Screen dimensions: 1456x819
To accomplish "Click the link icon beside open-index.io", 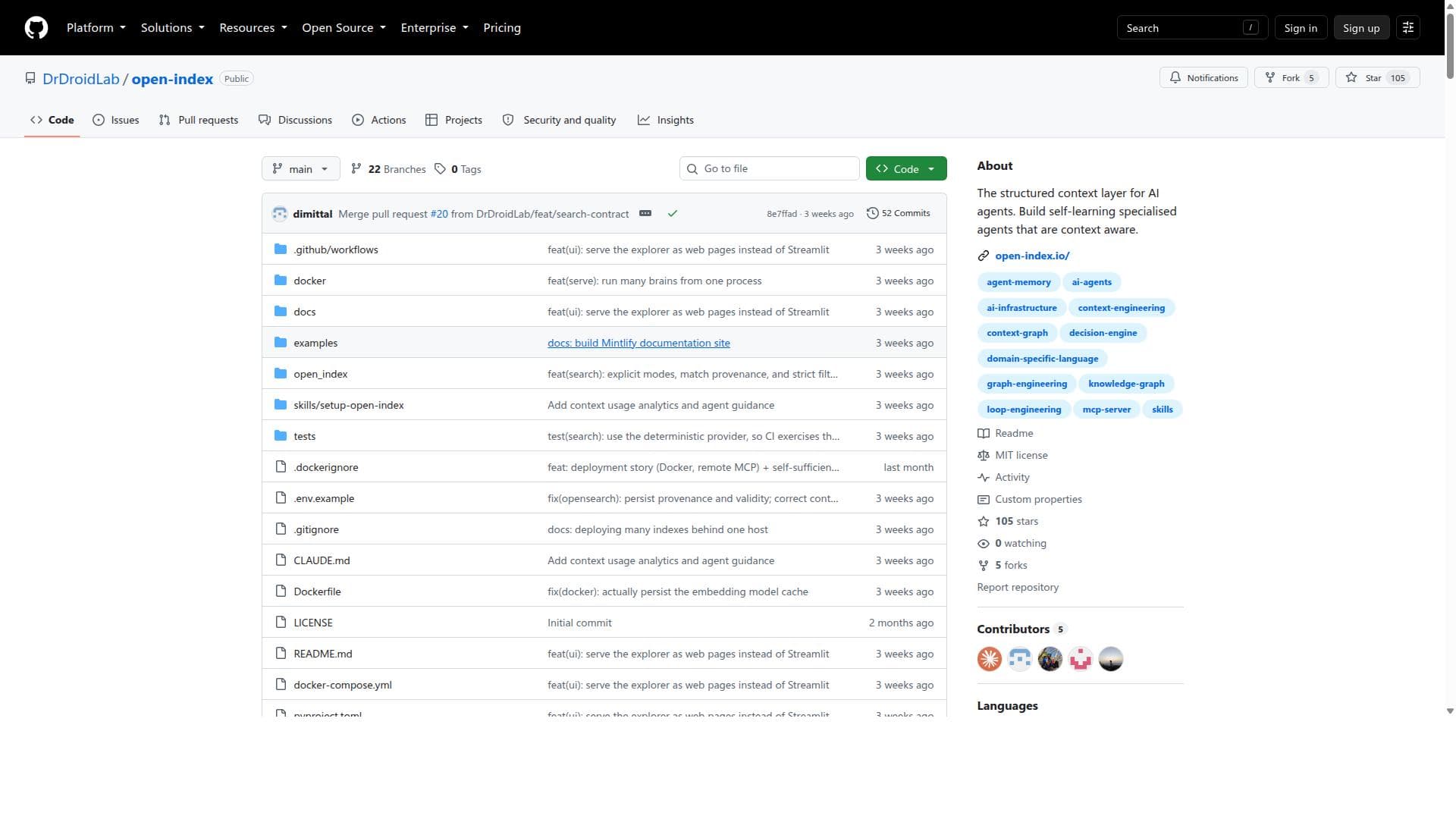I will pyautogui.click(x=984, y=256).
